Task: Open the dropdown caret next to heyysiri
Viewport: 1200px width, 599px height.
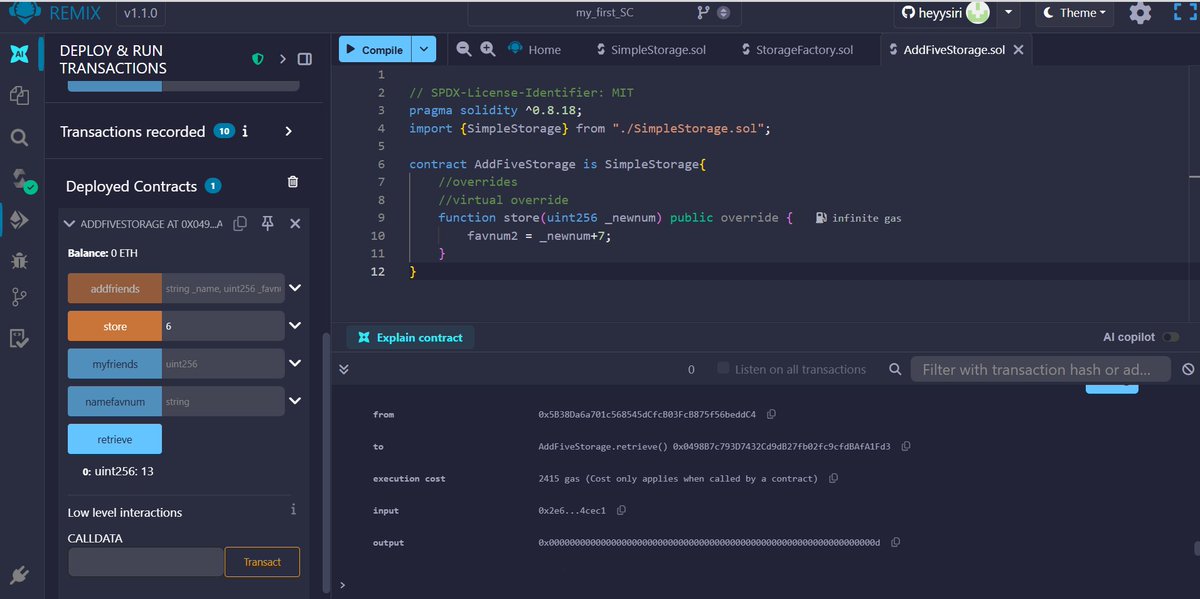Action: 1008,13
